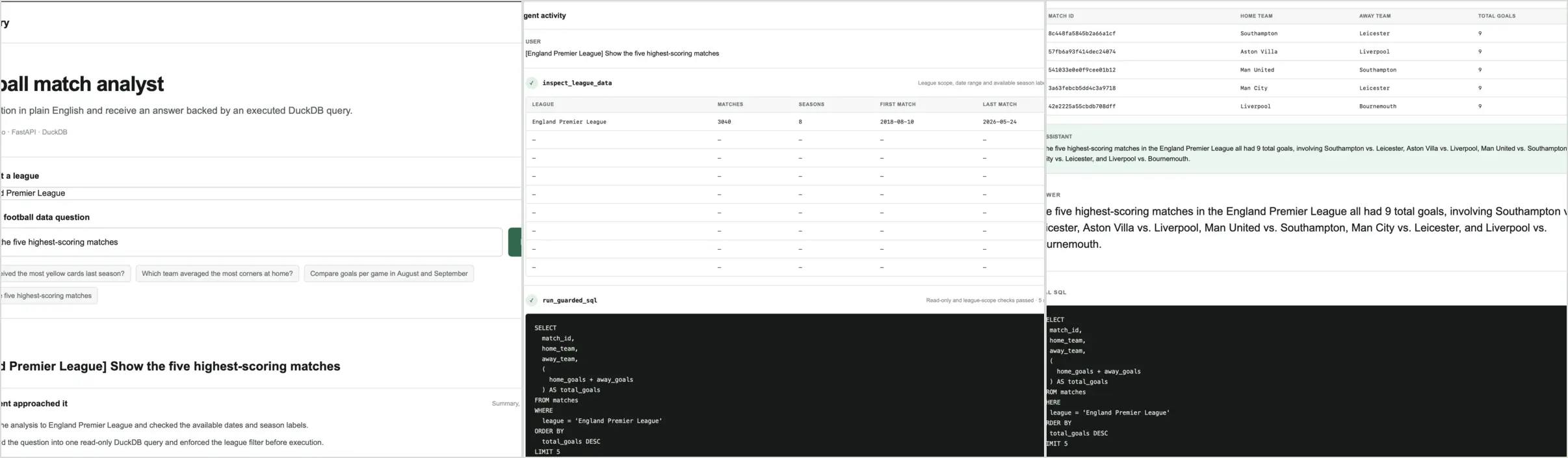Image resolution: width=1568 pixels, height=458 pixels.
Task: Click the SQL code block under run_guarded_sql
Action: pos(785,385)
